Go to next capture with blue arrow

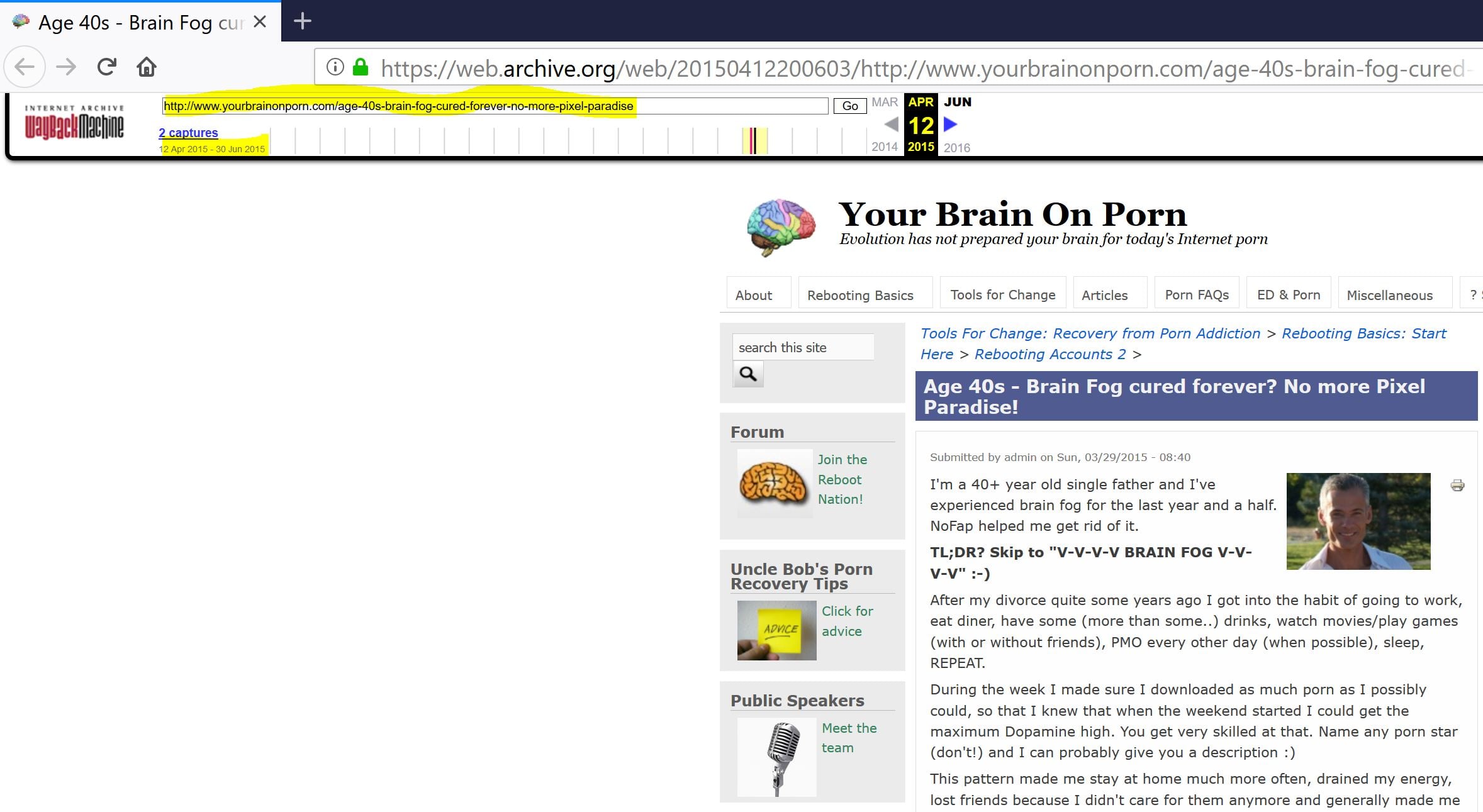pos(951,125)
